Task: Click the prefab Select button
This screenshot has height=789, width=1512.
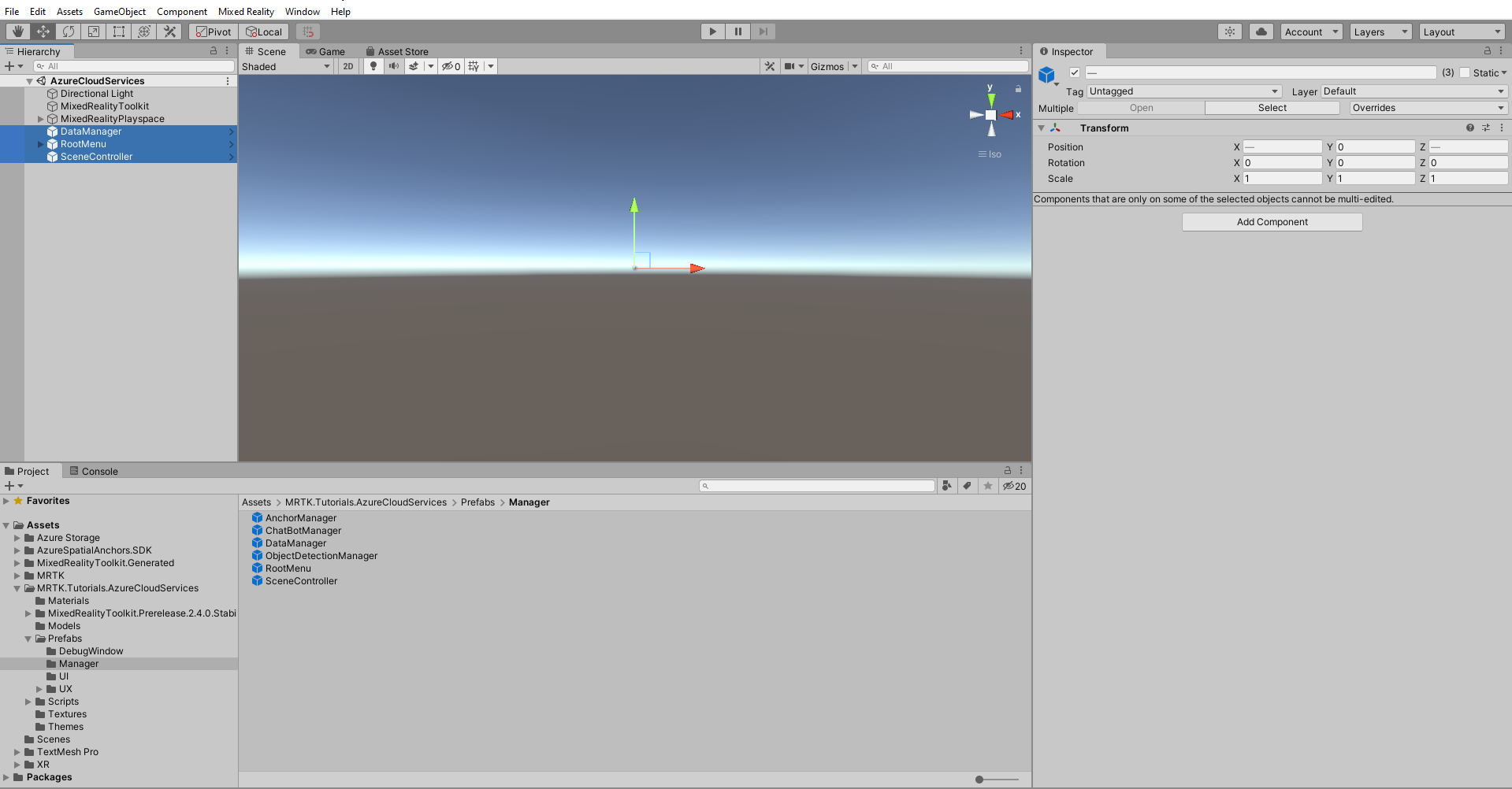Action: click(x=1272, y=108)
